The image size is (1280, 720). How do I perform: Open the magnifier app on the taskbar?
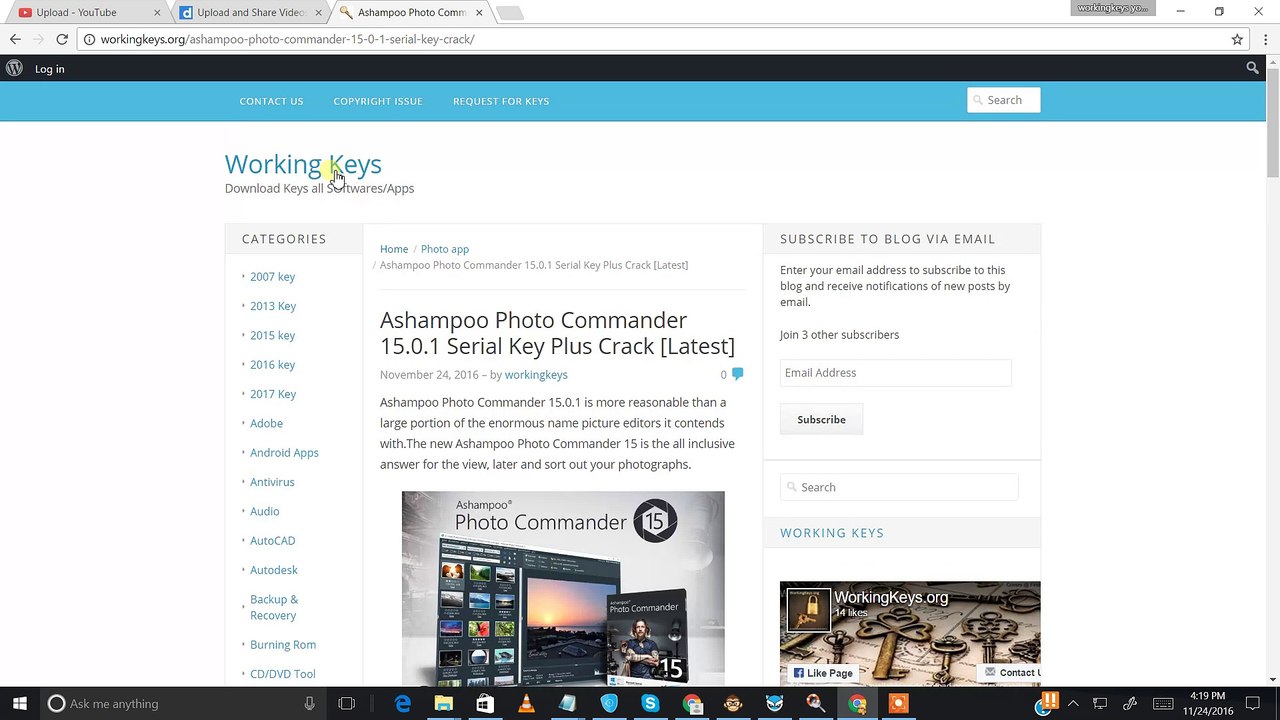coord(815,703)
